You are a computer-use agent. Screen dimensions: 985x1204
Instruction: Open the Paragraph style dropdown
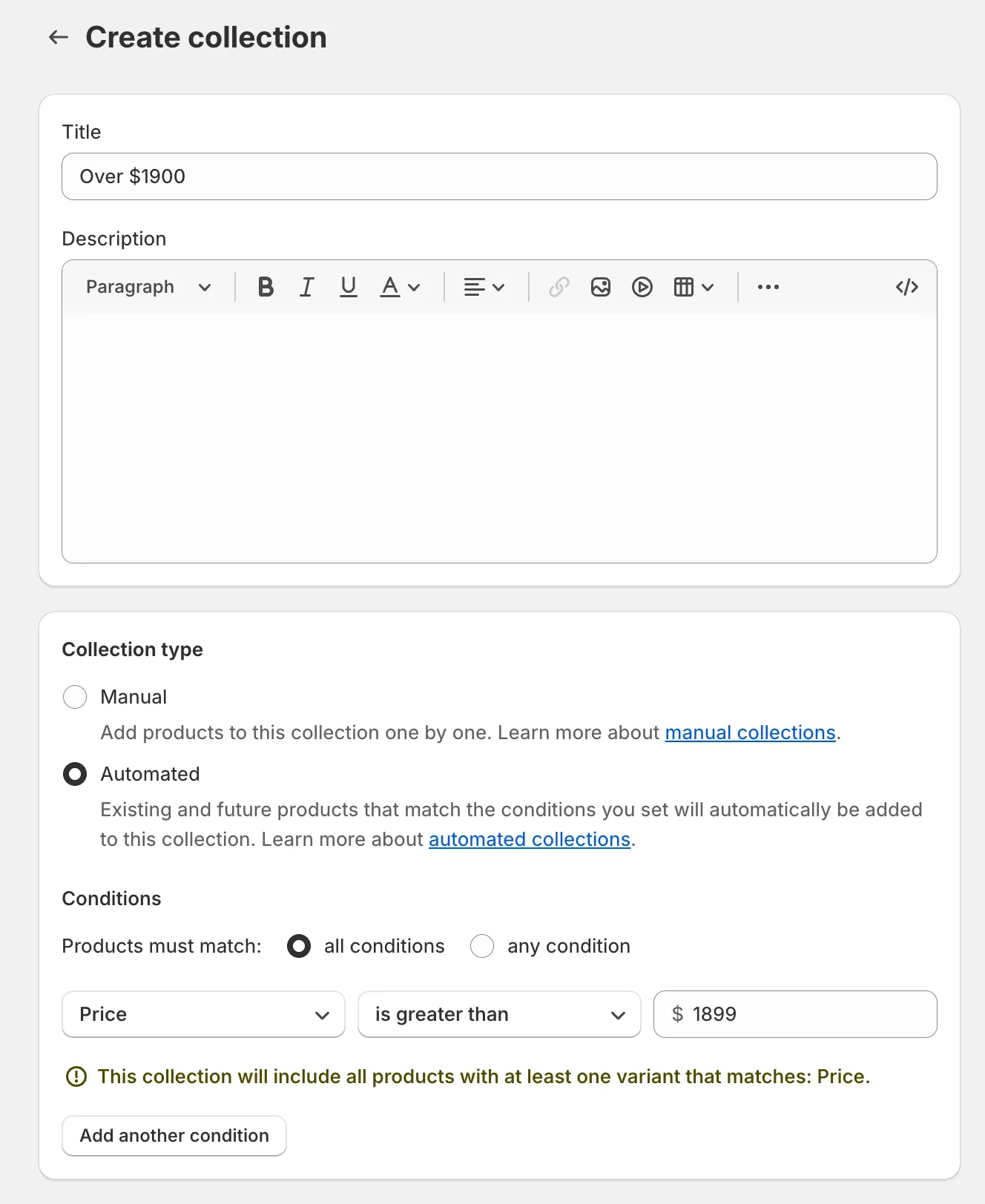(148, 287)
